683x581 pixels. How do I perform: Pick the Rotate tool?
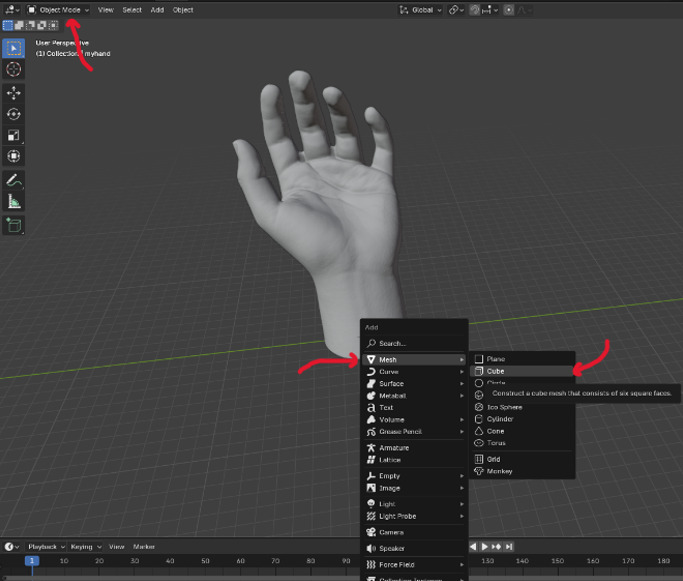tap(14, 114)
